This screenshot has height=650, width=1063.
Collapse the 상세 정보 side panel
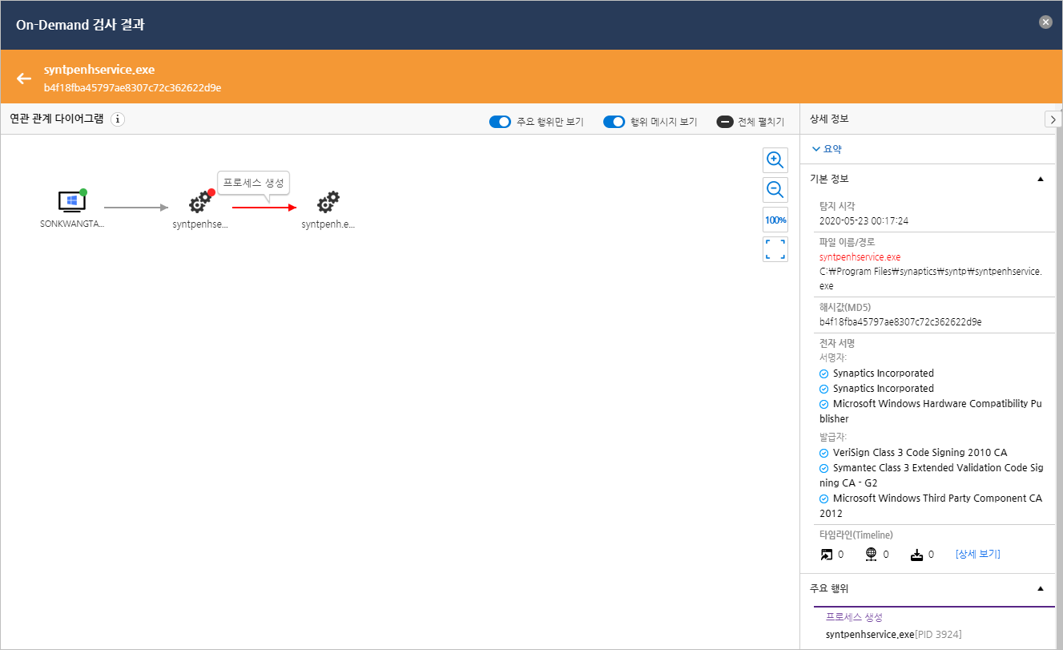(1052, 119)
